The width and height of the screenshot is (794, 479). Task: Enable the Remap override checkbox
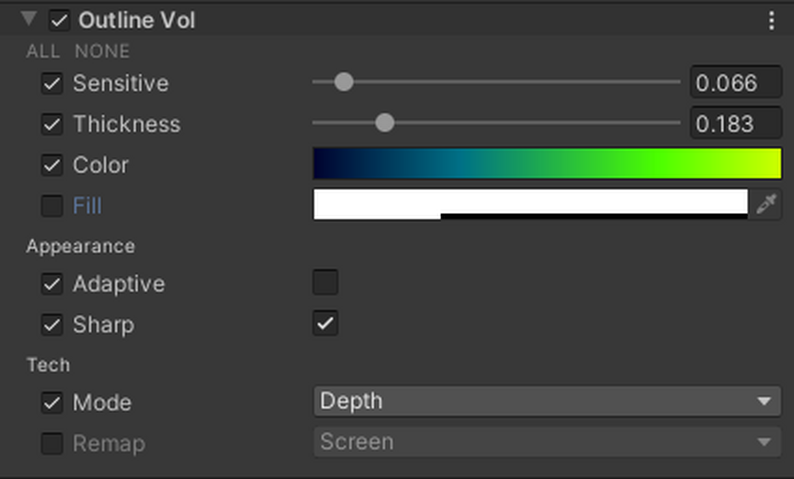[x=52, y=443]
